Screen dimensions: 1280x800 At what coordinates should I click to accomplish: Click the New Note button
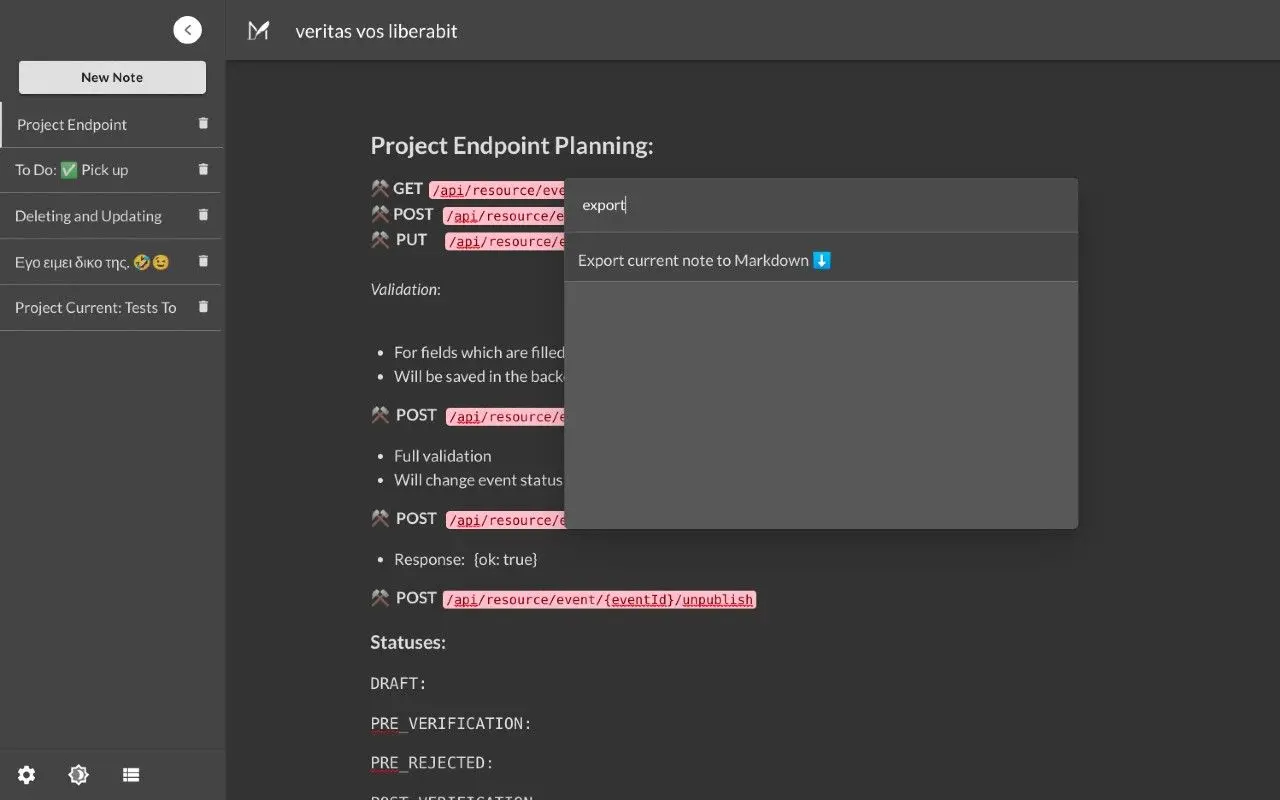(112, 77)
